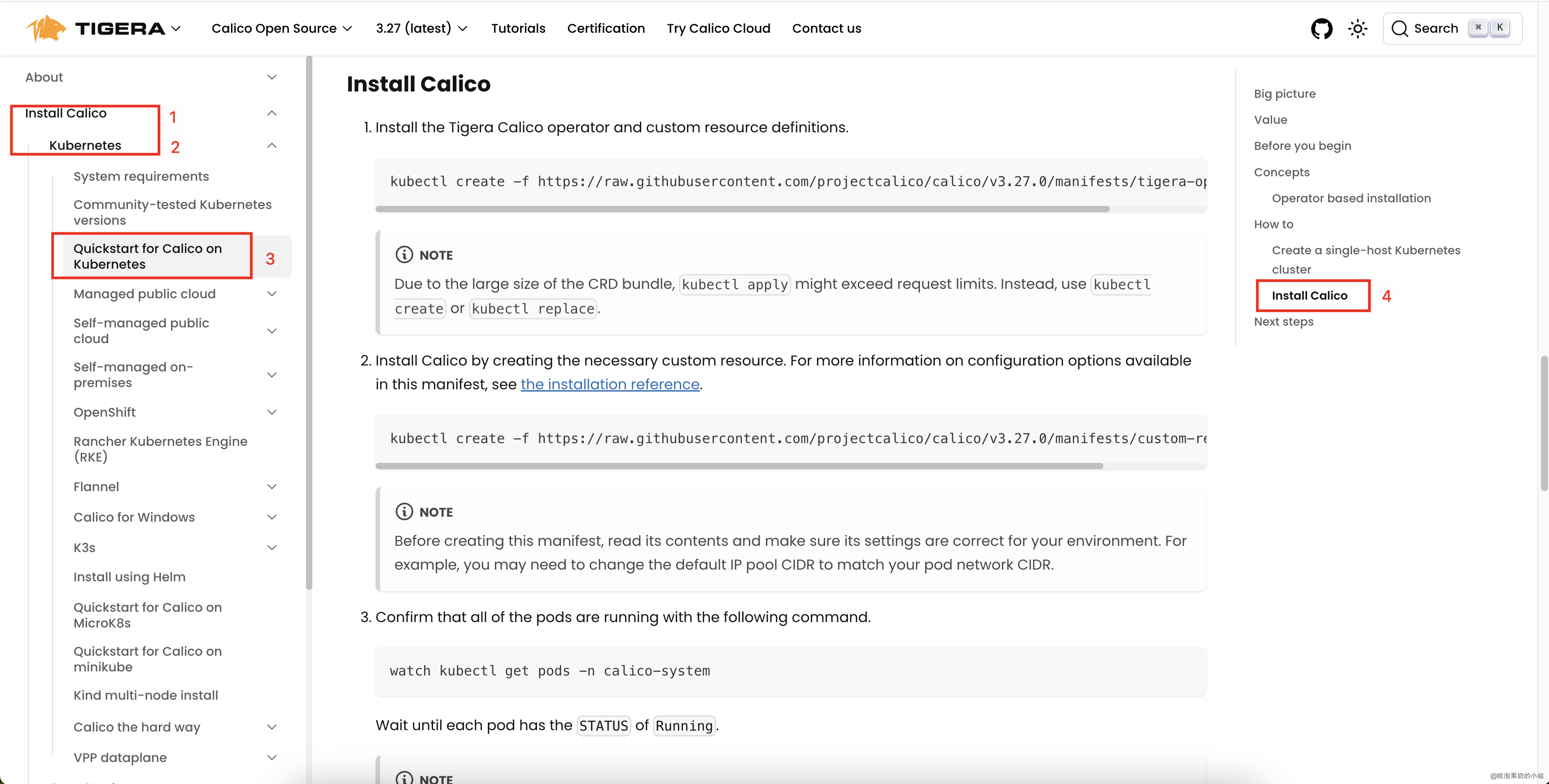1549x784 pixels.
Task: Open Quickstart for Calico on minikube
Action: pos(147,659)
